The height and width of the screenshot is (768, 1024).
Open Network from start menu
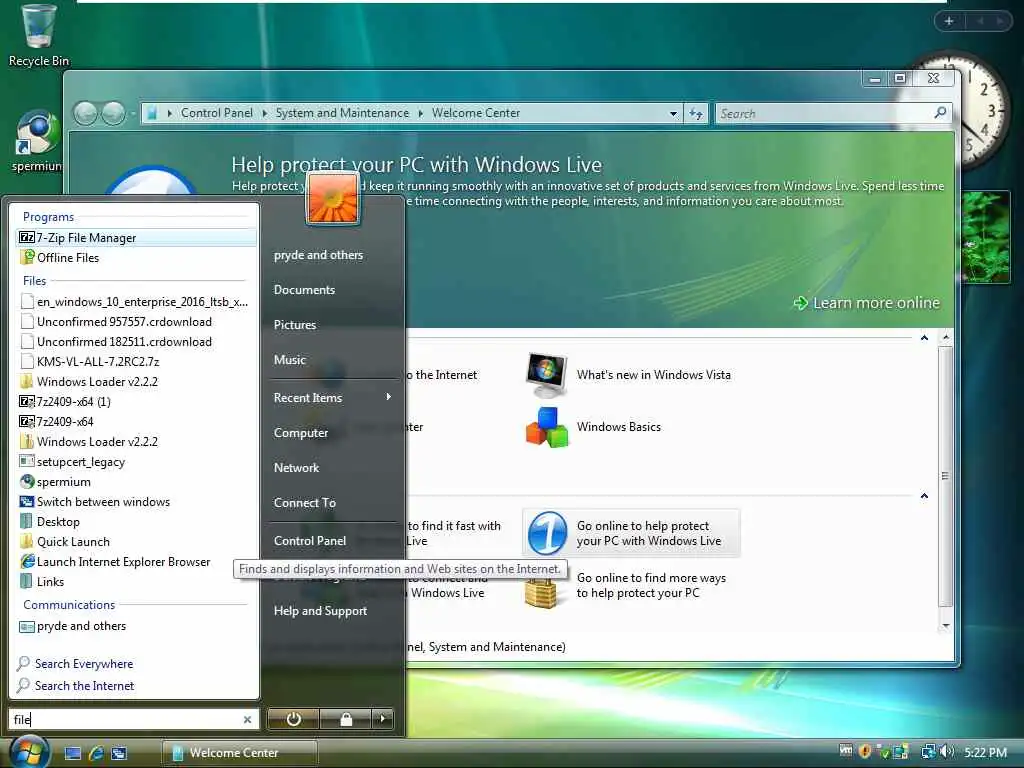[x=296, y=468]
